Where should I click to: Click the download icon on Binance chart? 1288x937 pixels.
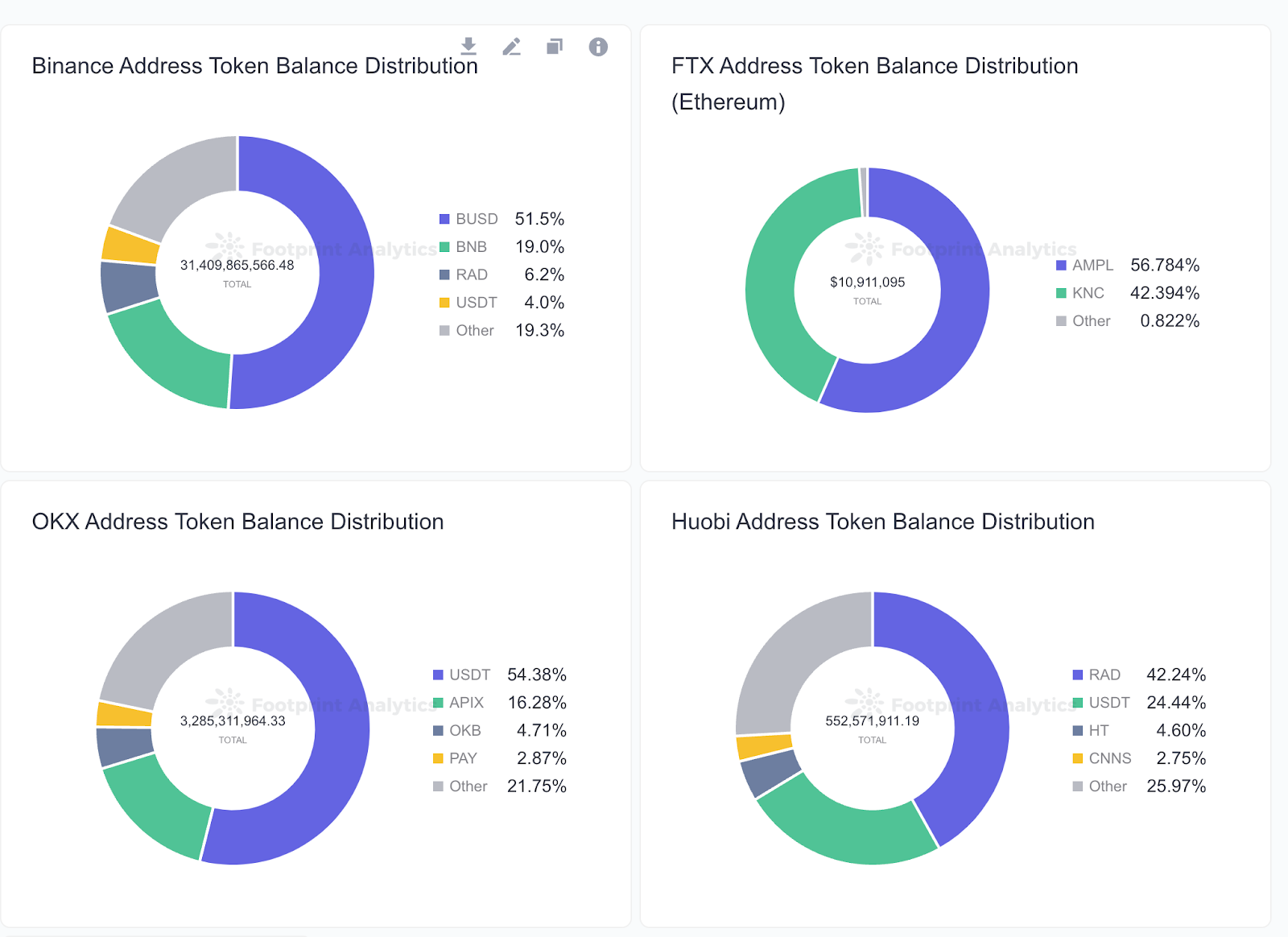click(x=469, y=47)
